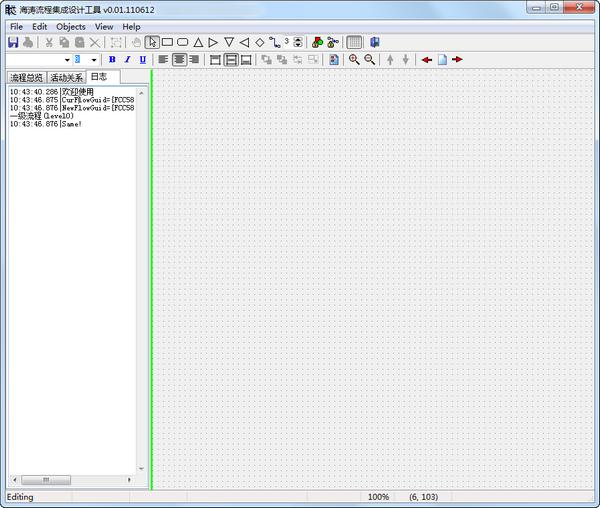
Task: Click the zoom out magnifier
Action: tap(370, 60)
